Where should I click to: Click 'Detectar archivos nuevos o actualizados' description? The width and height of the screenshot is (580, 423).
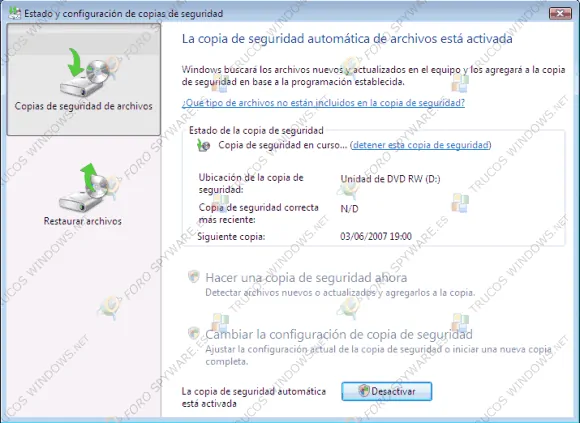[340, 293]
